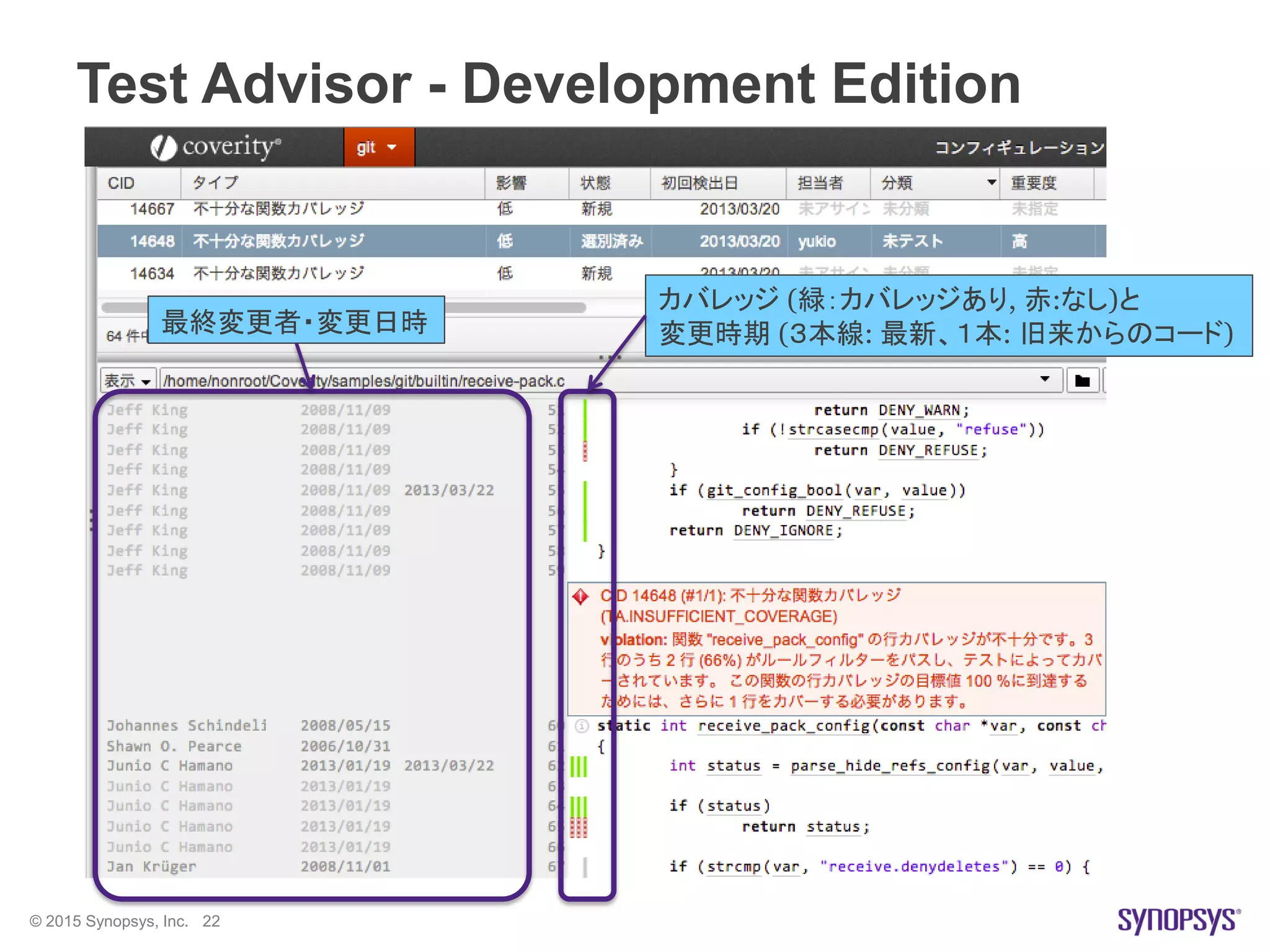Click '未アサイン' owner in row 14667
The image size is (1270, 952).
(x=833, y=209)
